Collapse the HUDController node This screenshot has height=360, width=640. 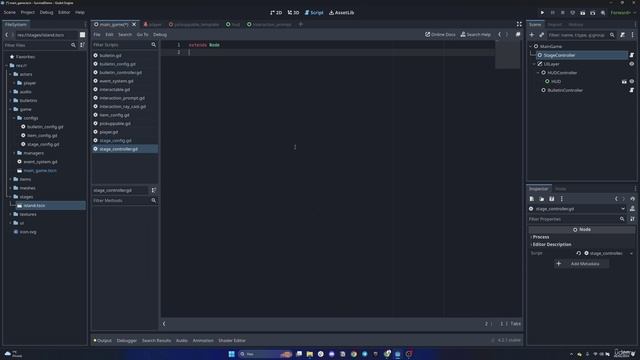pyautogui.click(x=538, y=73)
